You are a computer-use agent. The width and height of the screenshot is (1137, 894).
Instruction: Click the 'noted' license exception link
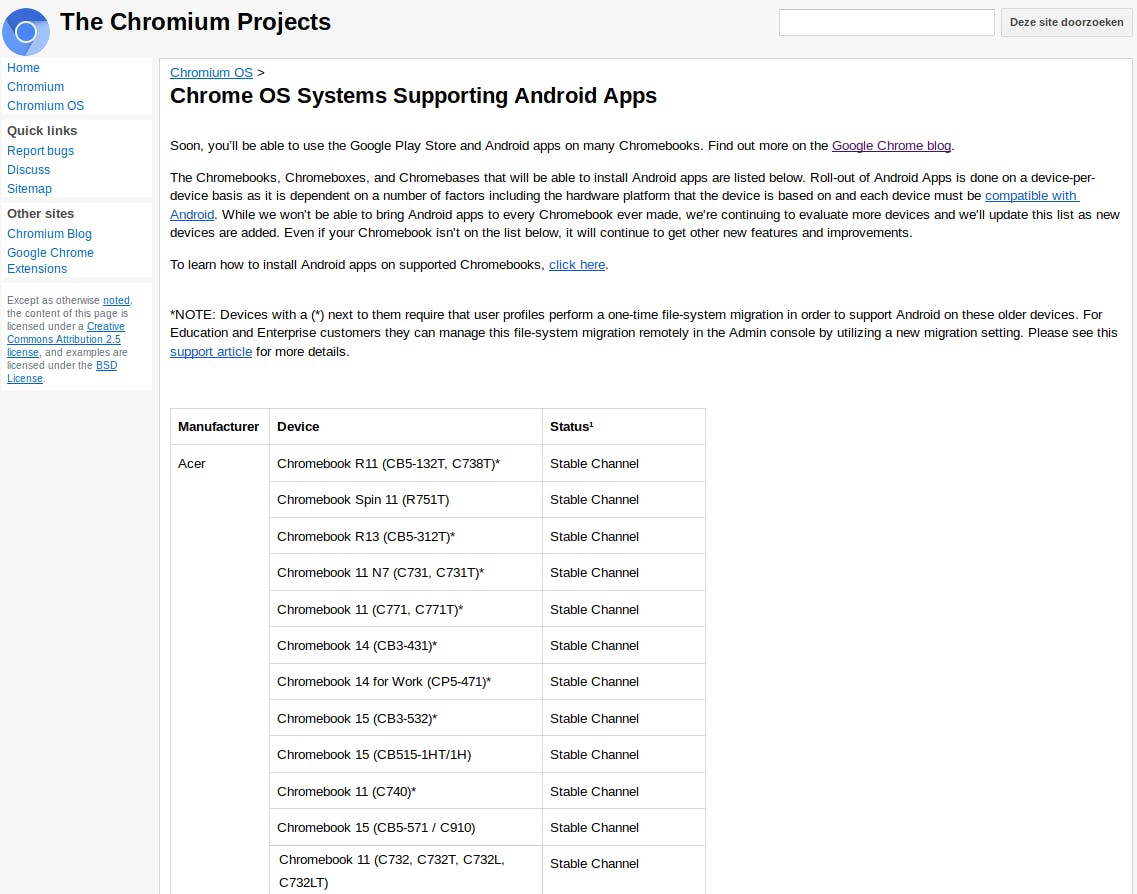click(116, 300)
